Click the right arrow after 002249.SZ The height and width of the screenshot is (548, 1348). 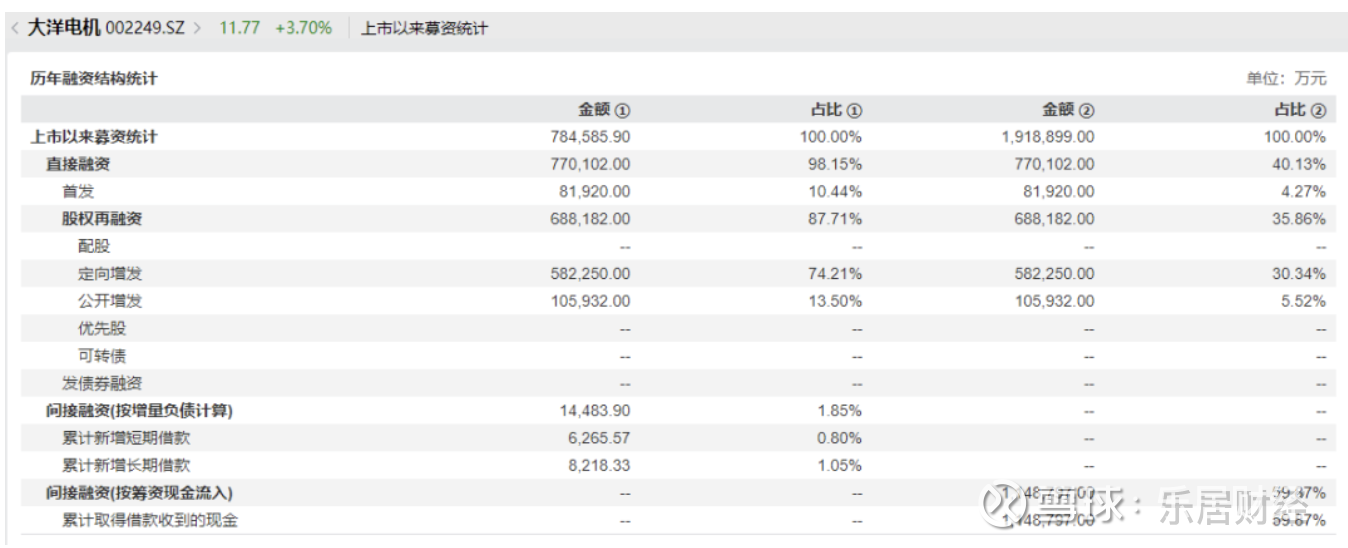[197, 29]
